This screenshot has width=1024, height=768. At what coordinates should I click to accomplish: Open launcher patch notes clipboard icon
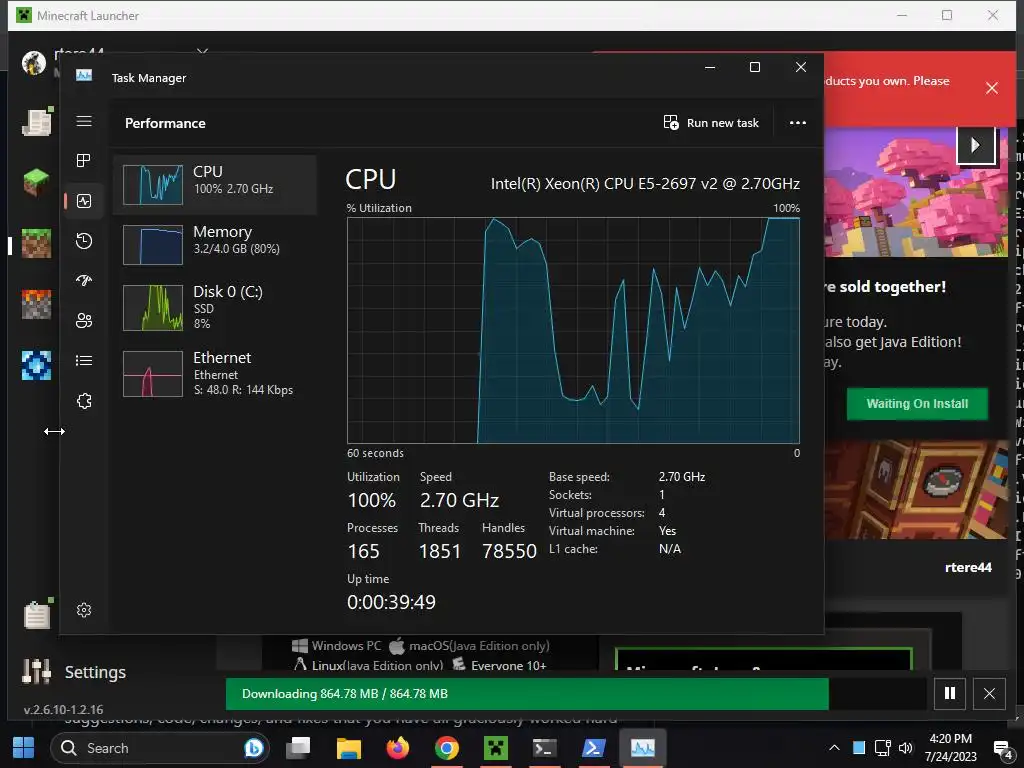pos(37,614)
